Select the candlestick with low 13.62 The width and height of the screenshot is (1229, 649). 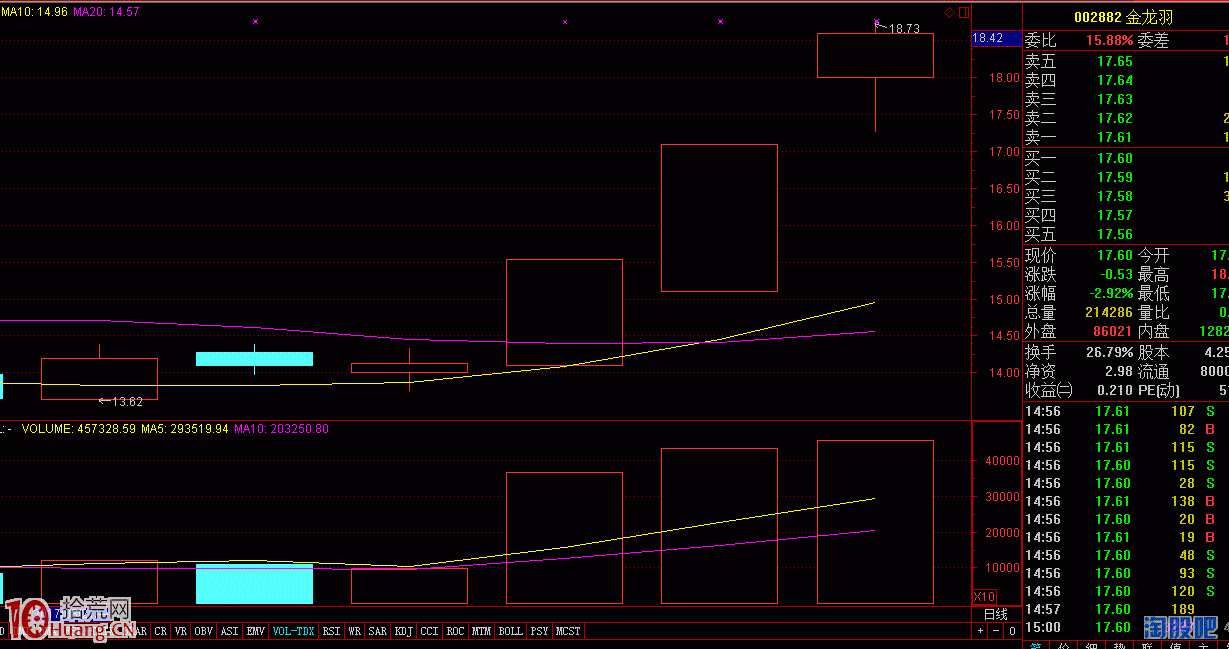(x=99, y=378)
